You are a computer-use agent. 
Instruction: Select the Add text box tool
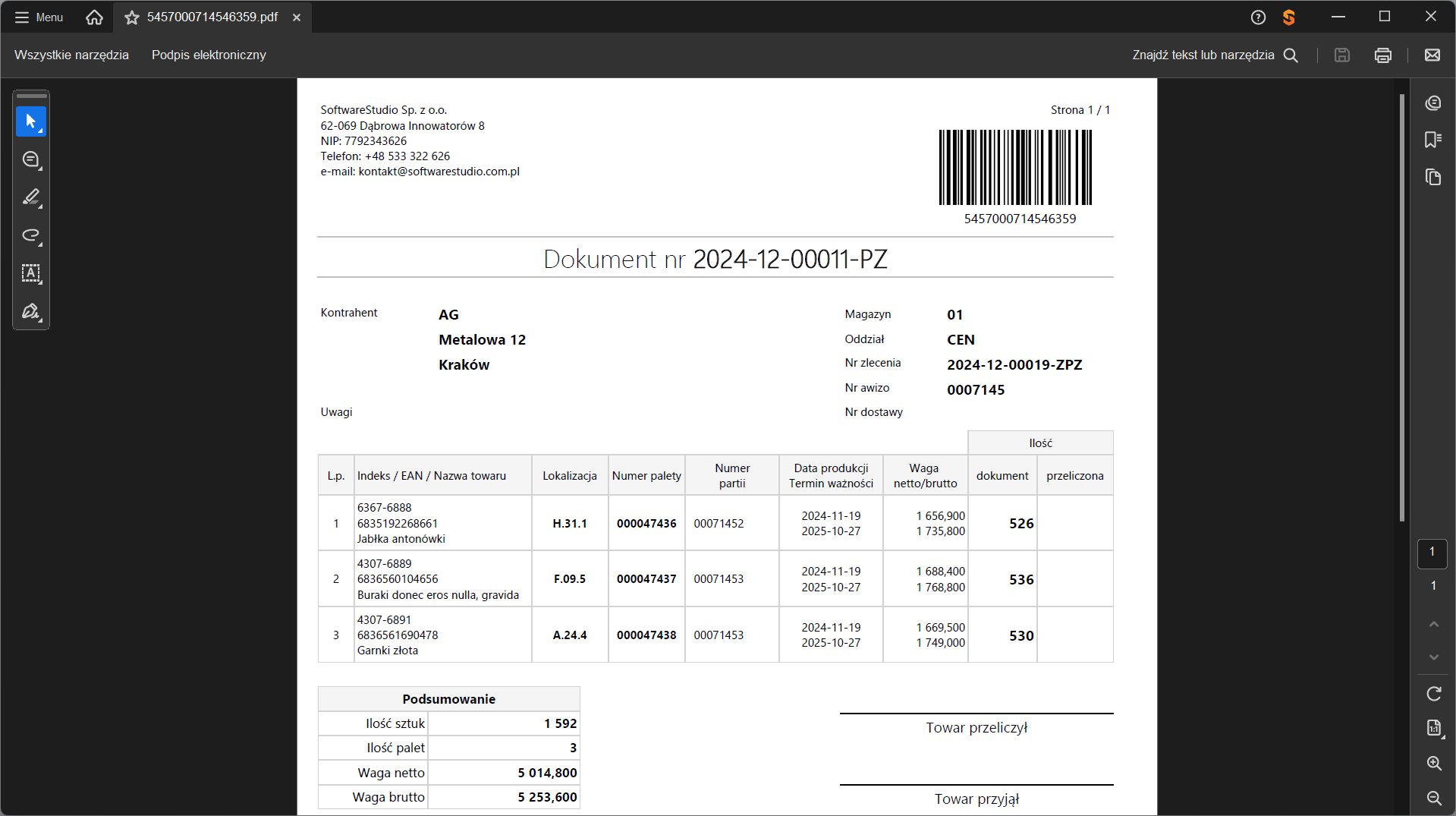(31, 273)
